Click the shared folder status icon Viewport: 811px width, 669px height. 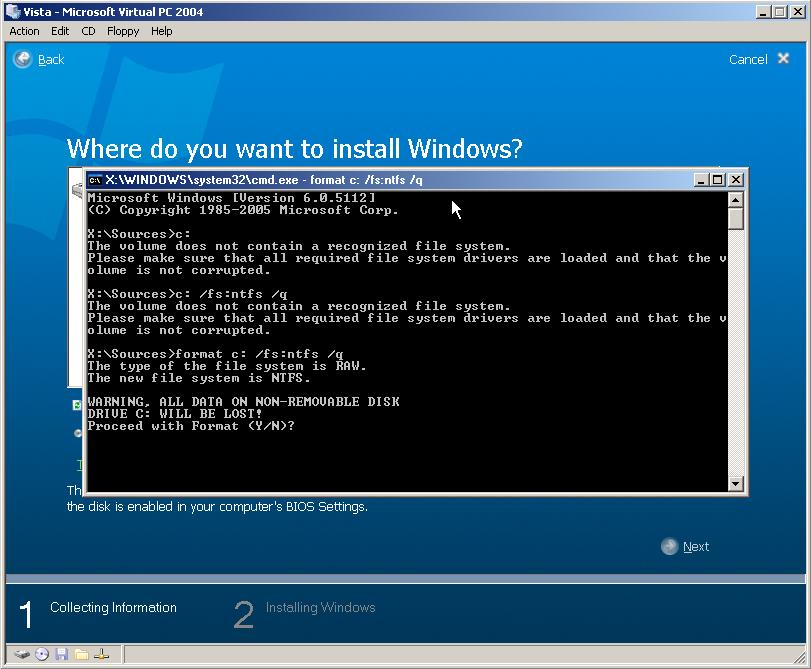click(x=81, y=655)
